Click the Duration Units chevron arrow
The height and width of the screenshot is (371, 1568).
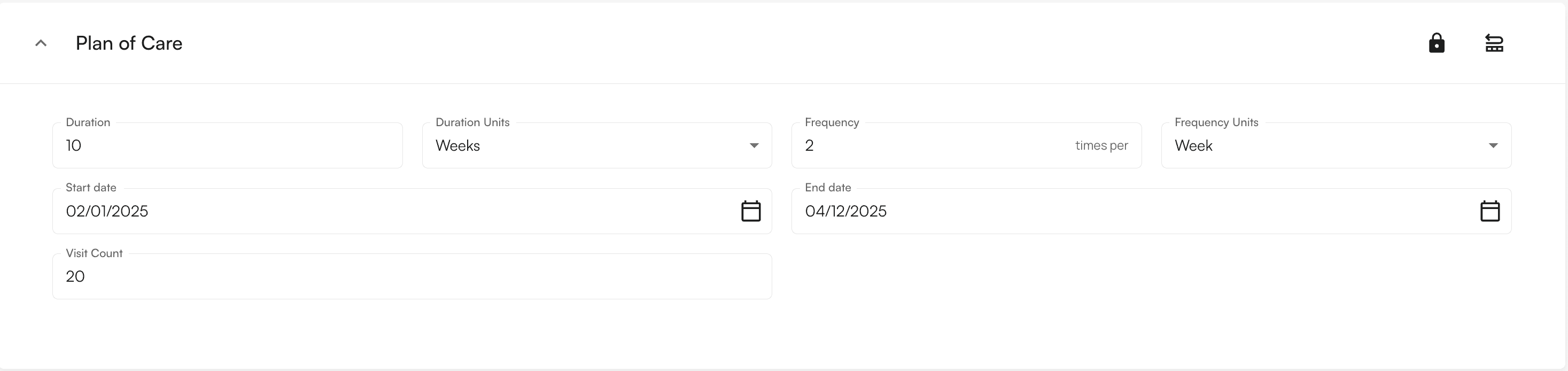[754, 145]
